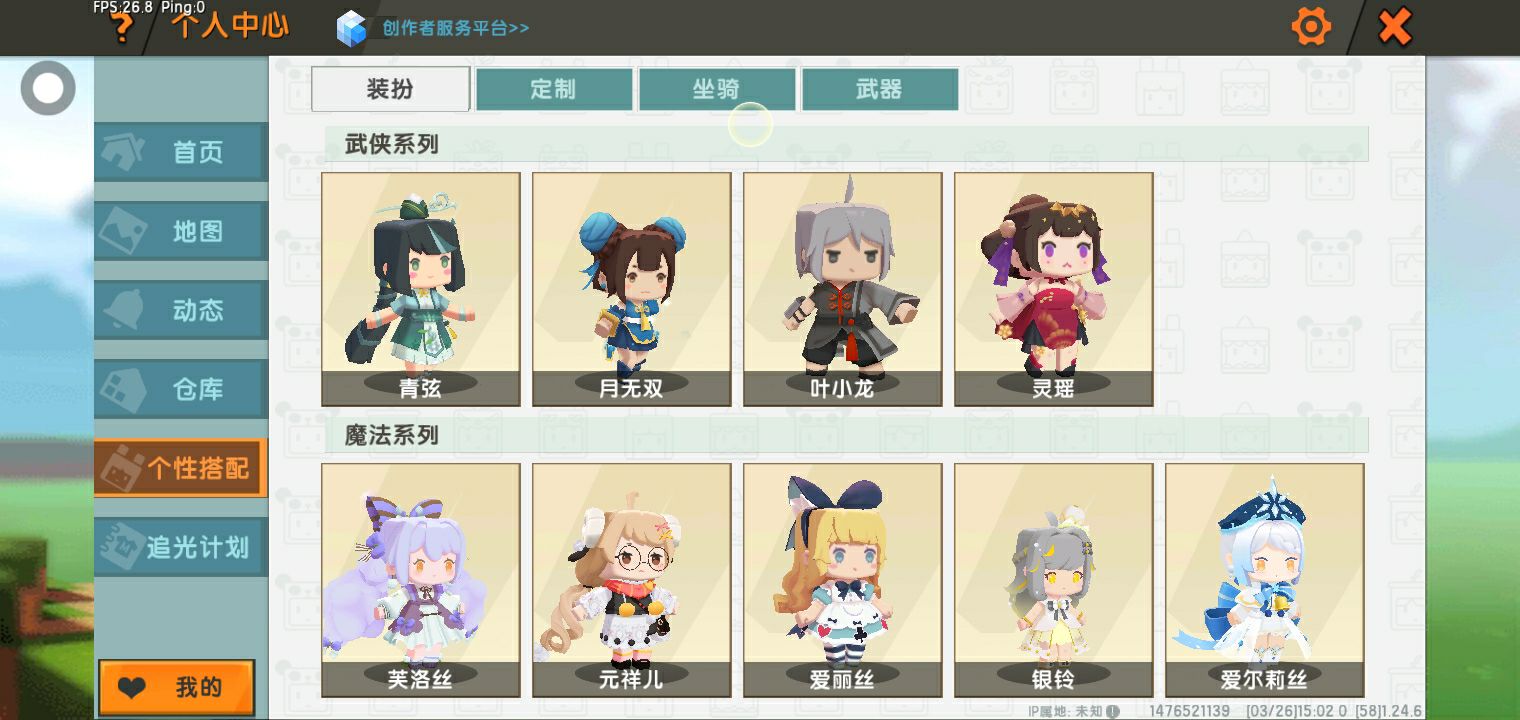Viewport: 1520px width, 720px height.
Task: Open 创作者服务平台>> link
Action: point(456,28)
